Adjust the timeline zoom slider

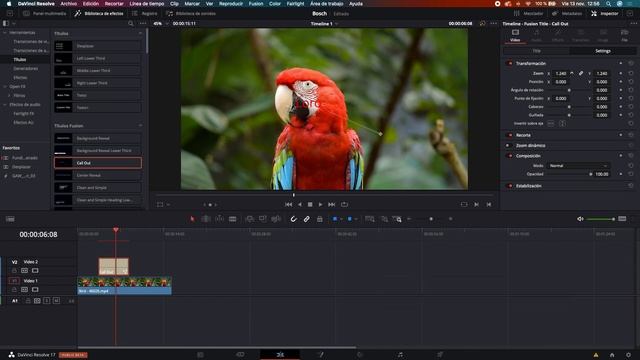(431, 219)
